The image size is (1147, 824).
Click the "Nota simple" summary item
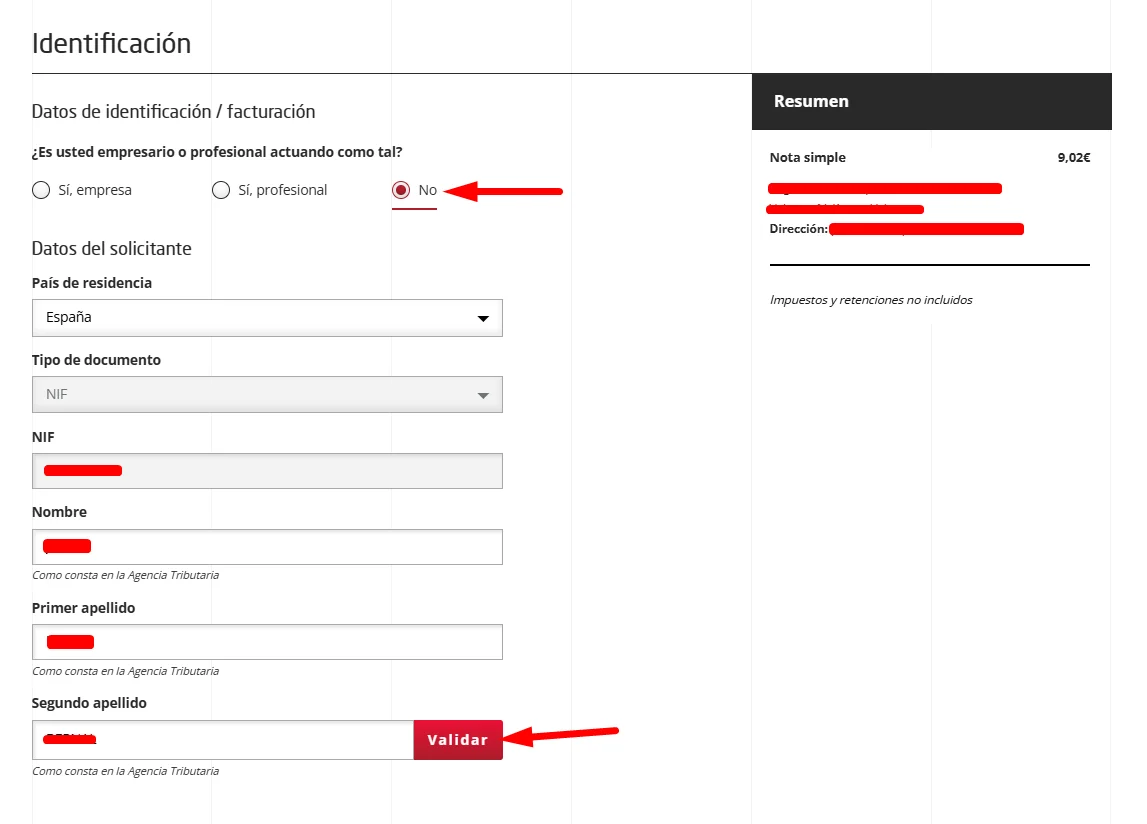(807, 158)
